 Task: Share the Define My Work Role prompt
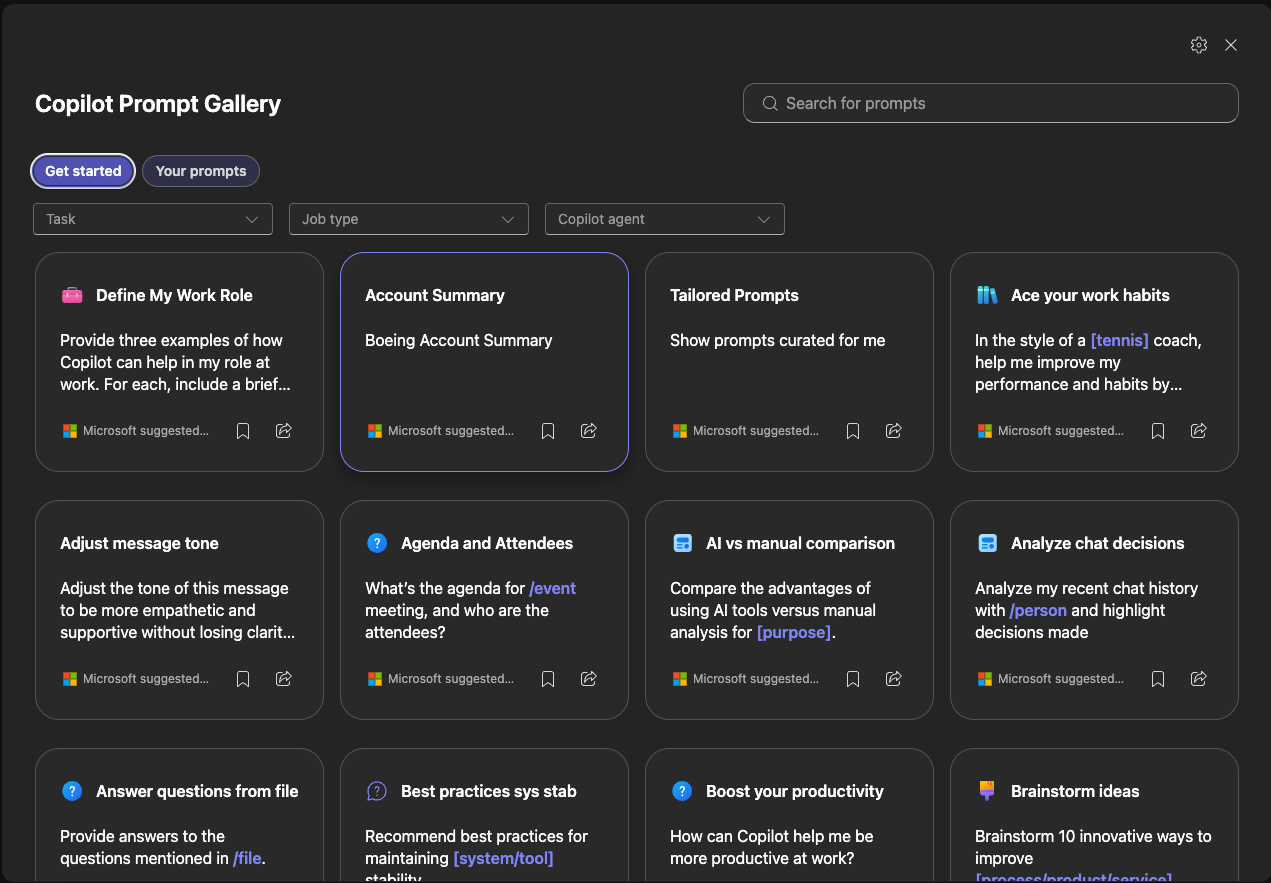coord(284,431)
